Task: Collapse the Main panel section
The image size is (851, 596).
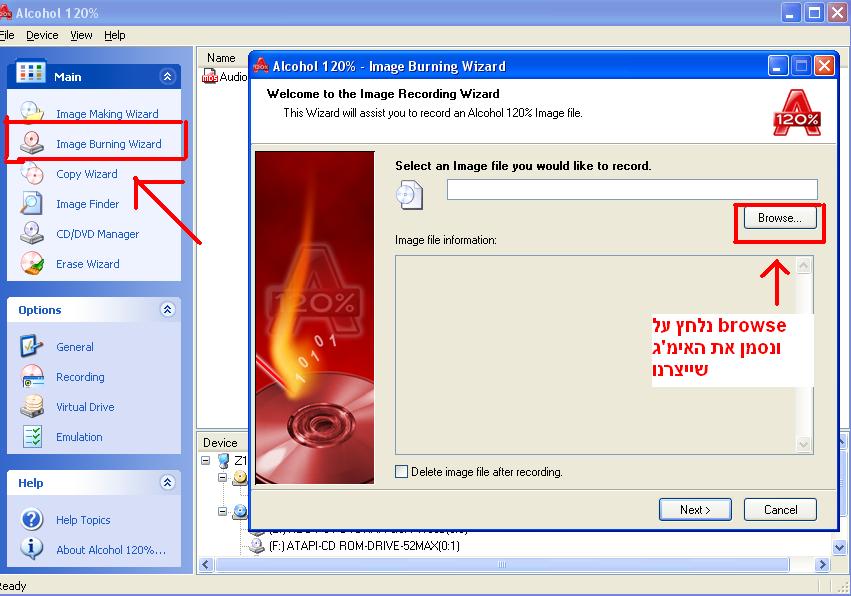Action: click(167, 77)
